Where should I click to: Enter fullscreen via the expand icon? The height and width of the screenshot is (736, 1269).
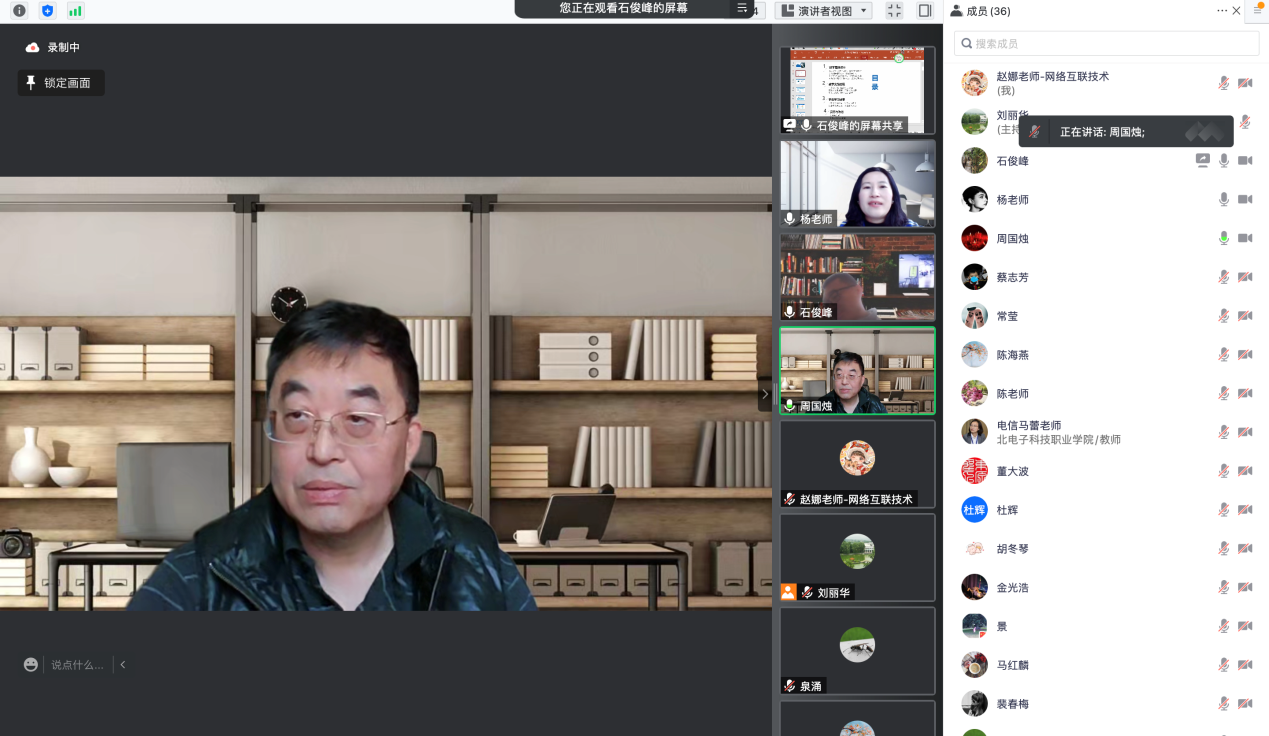[x=894, y=11]
